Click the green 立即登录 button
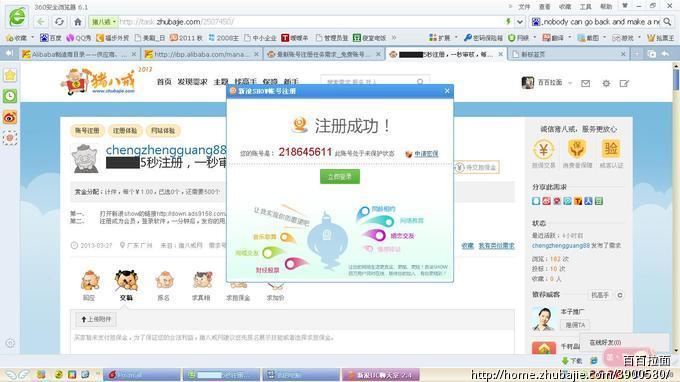This screenshot has width=680, height=382. coord(340,176)
